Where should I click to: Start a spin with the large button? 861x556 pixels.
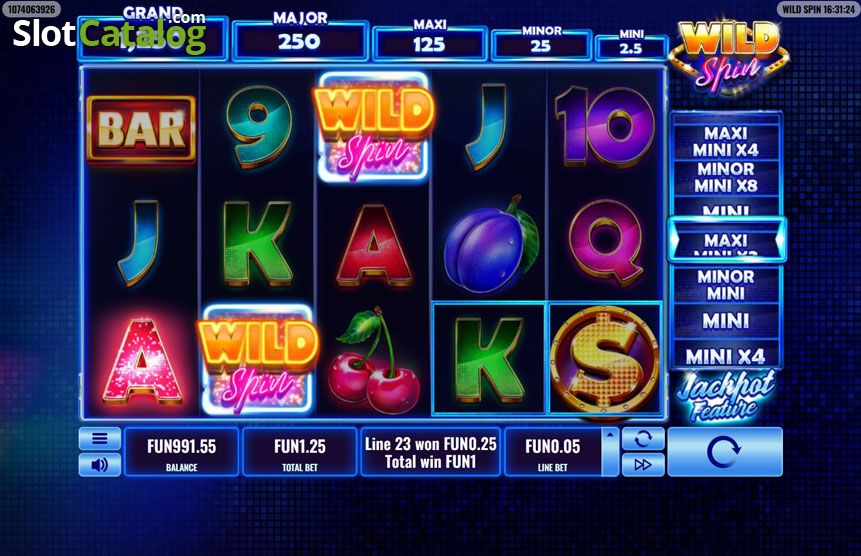click(725, 452)
